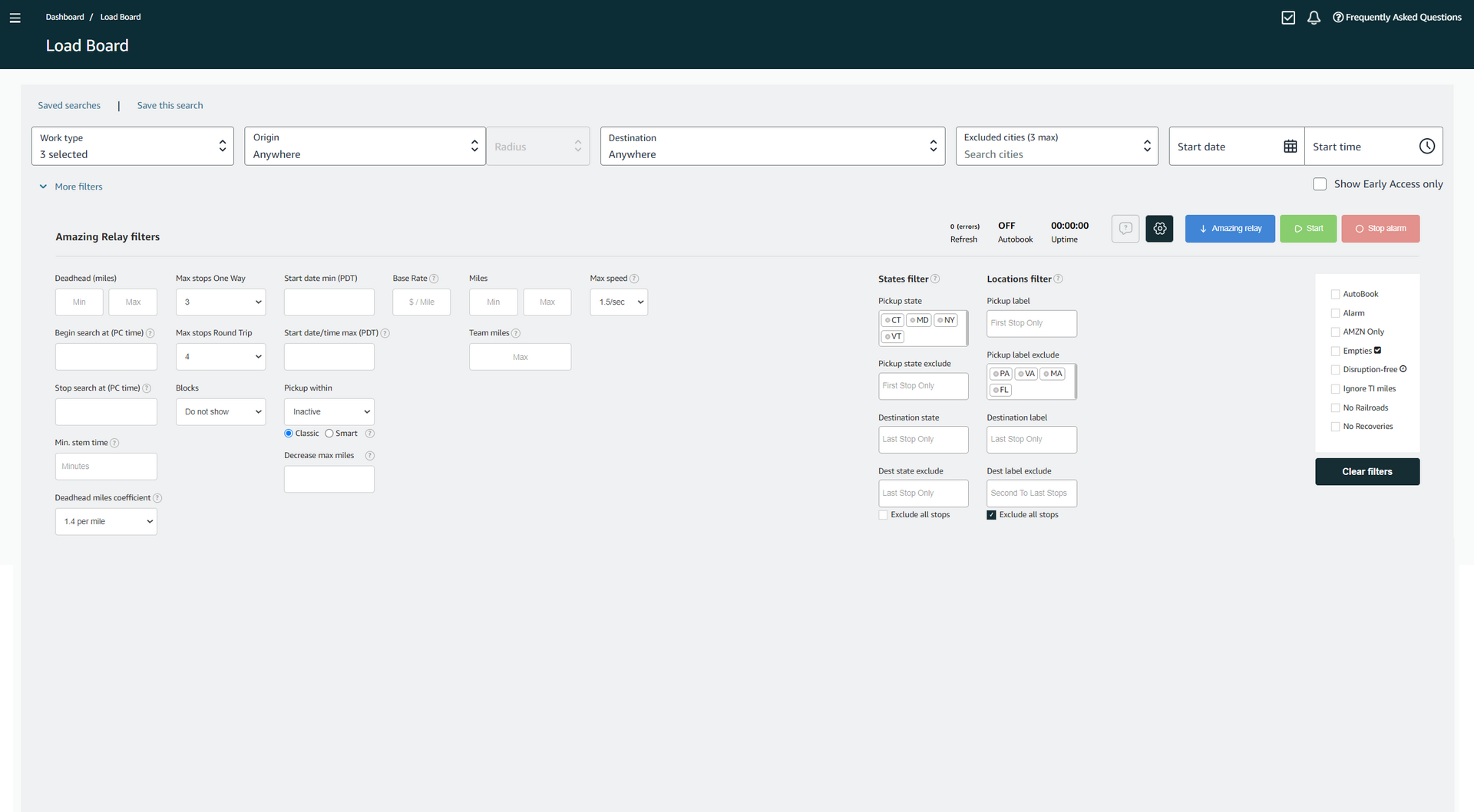Open the notifications bell

[1314, 18]
